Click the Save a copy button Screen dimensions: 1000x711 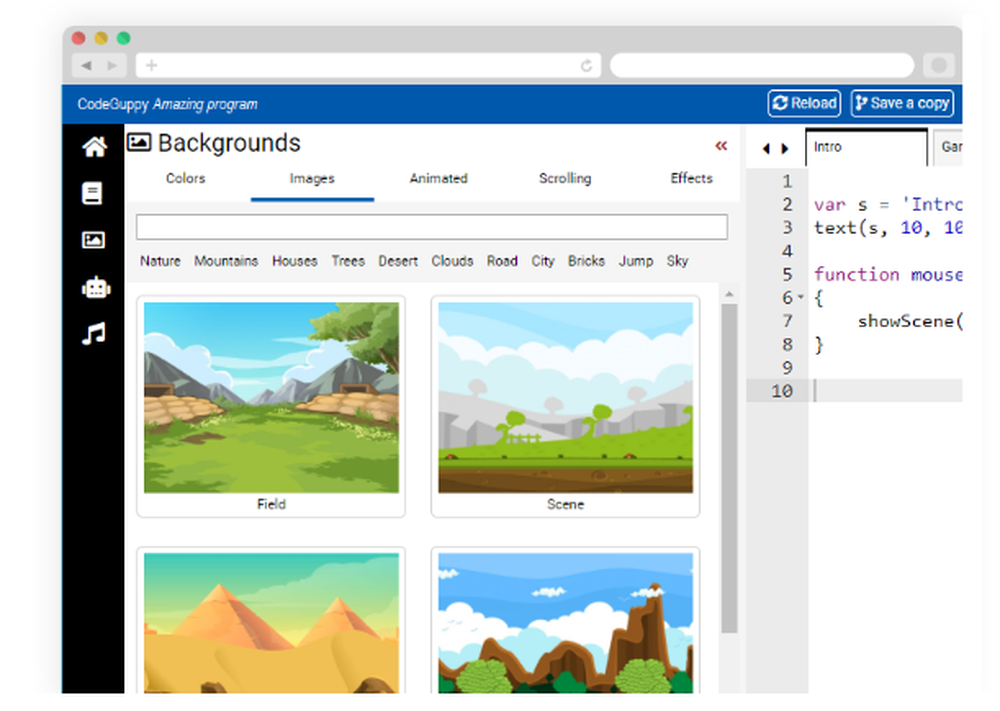902,103
